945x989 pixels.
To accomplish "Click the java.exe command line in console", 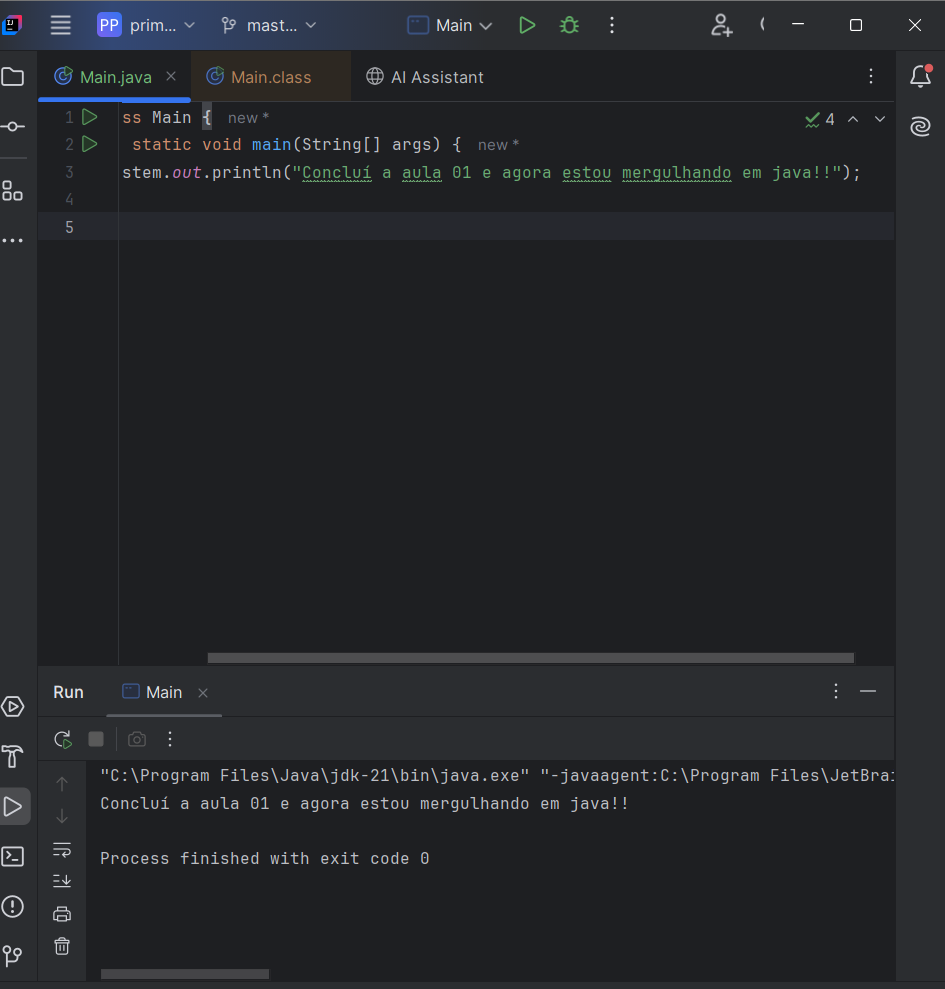I will click(x=497, y=775).
